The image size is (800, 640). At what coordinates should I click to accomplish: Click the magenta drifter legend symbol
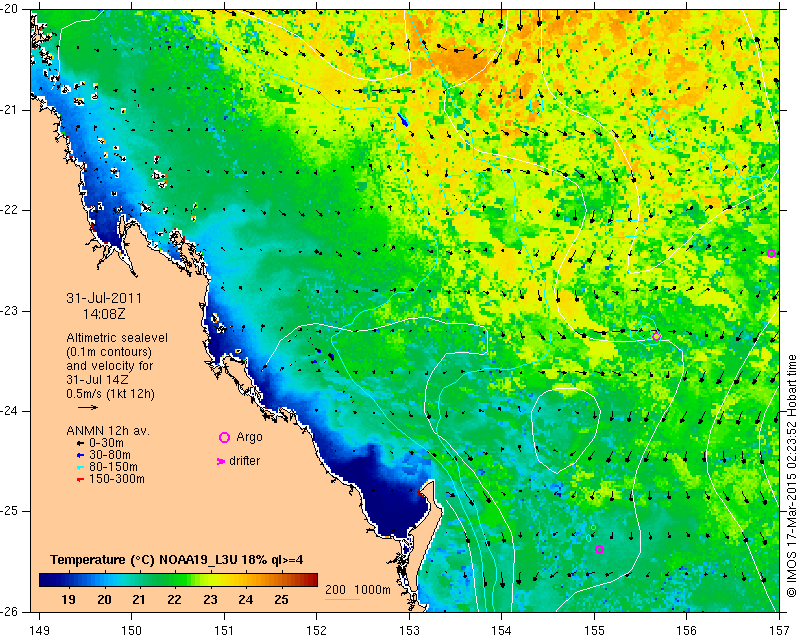(x=221, y=461)
